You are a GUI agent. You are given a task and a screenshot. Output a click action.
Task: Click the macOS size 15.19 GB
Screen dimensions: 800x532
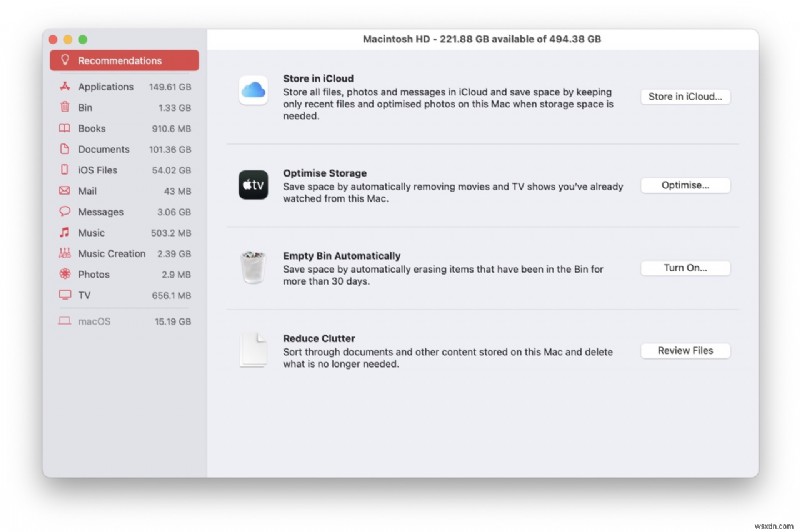[173, 321]
